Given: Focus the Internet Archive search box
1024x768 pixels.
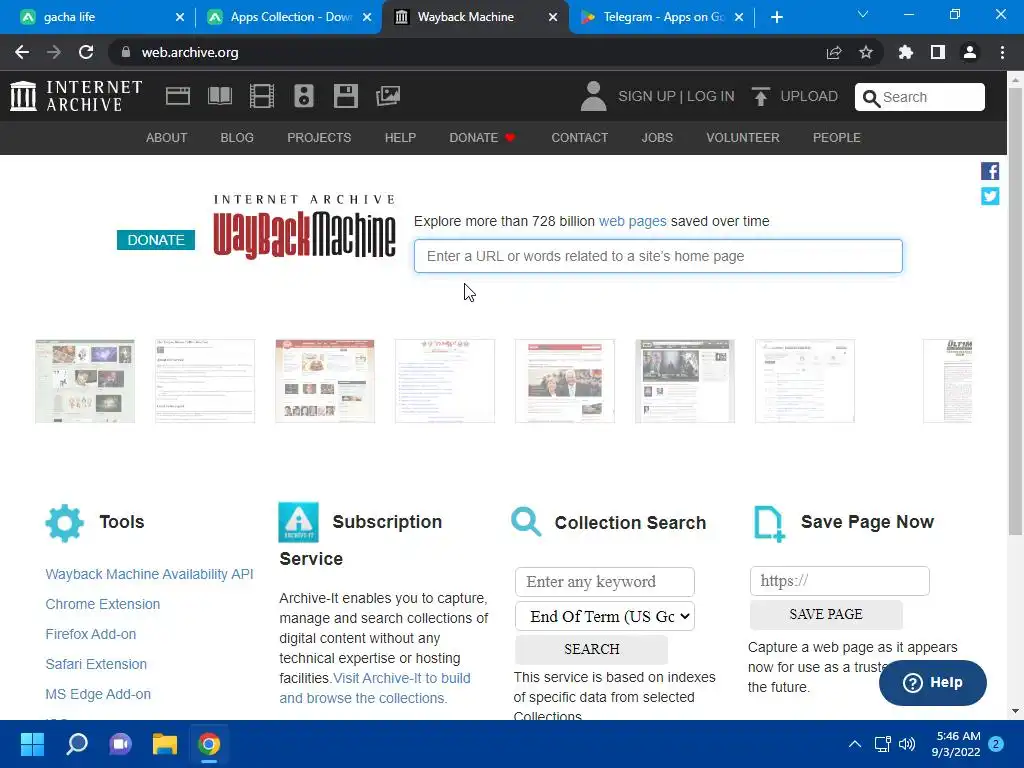Looking at the screenshot, I should tap(920, 97).
